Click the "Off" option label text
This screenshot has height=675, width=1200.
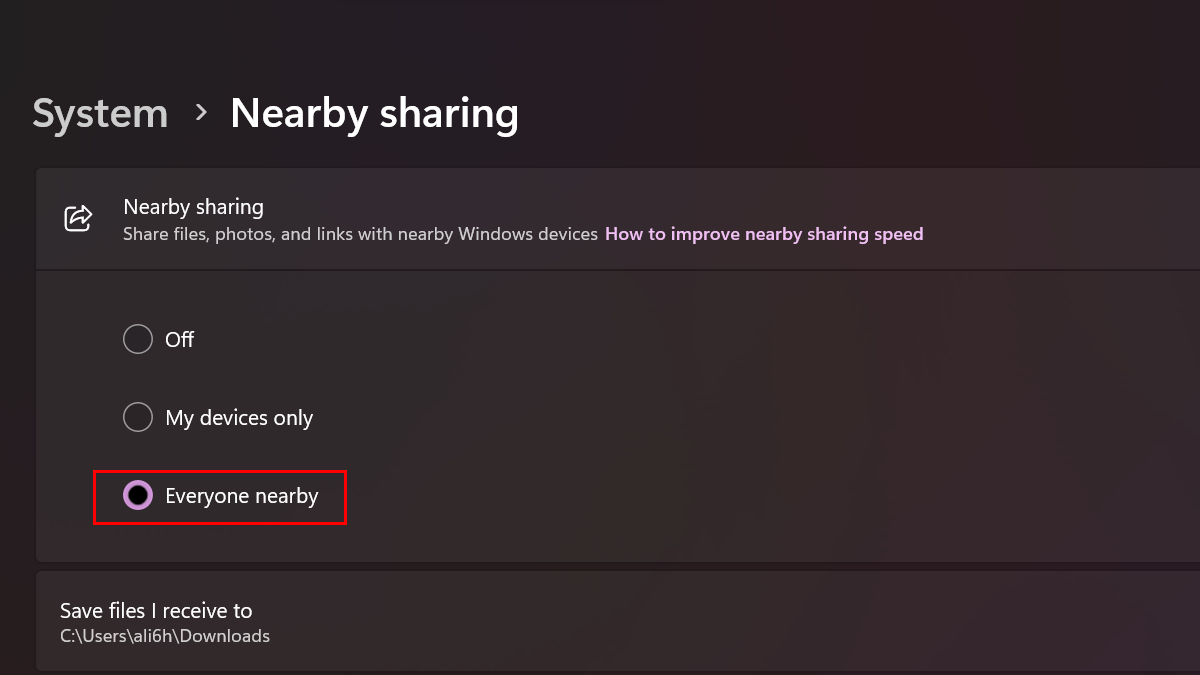pyautogui.click(x=180, y=340)
